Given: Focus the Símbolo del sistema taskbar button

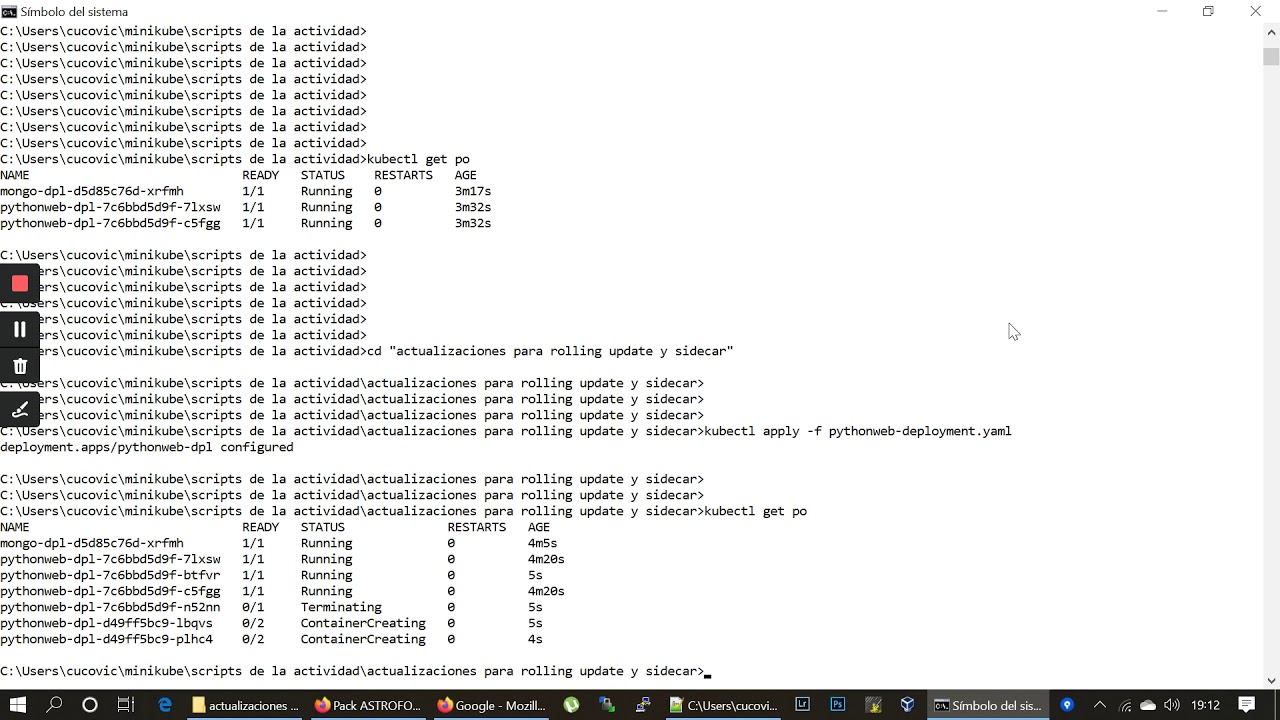Looking at the screenshot, I should 988,705.
